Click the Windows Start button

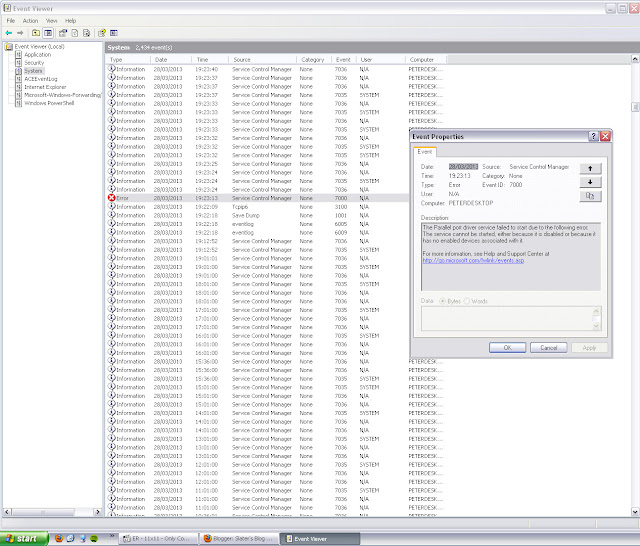point(24,539)
